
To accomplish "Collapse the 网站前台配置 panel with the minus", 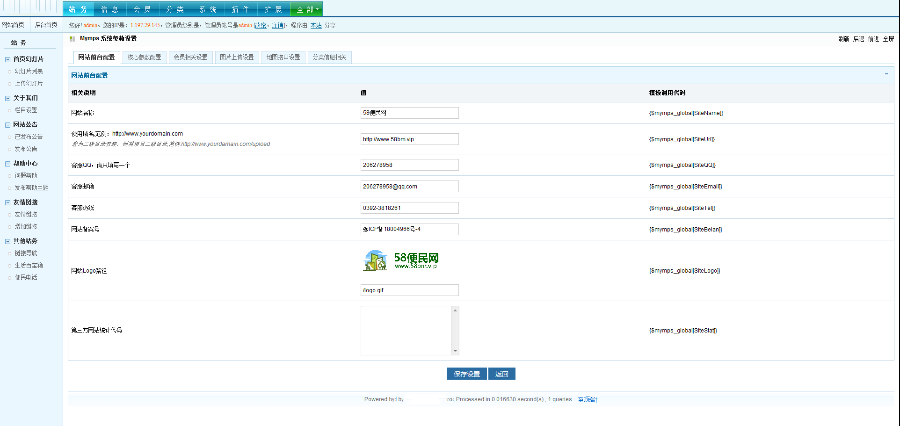I will [x=886, y=75].
